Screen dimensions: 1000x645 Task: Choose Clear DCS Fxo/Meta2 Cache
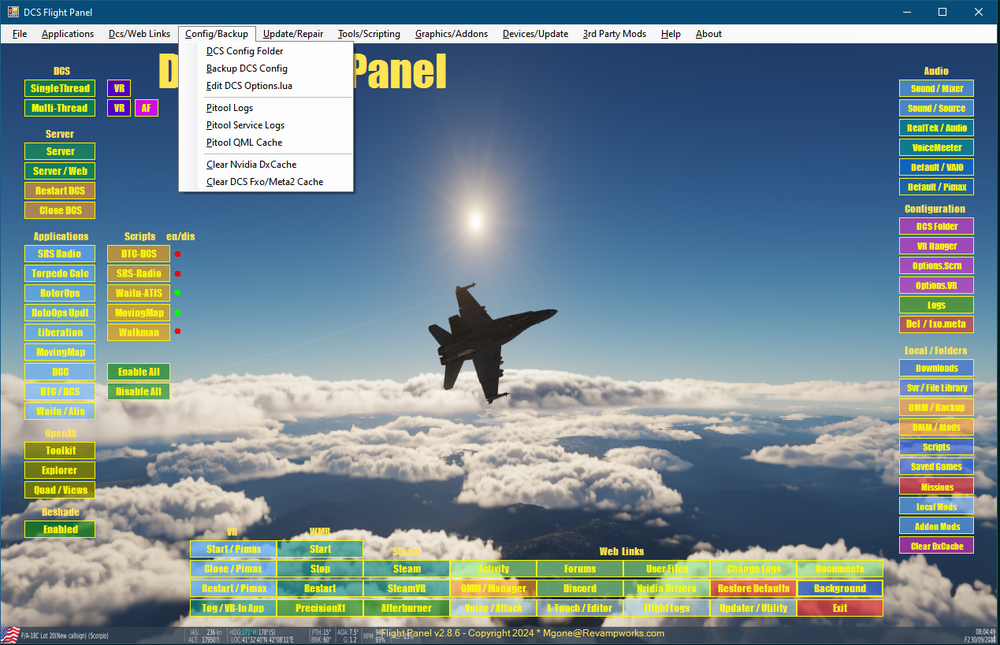tap(266, 182)
